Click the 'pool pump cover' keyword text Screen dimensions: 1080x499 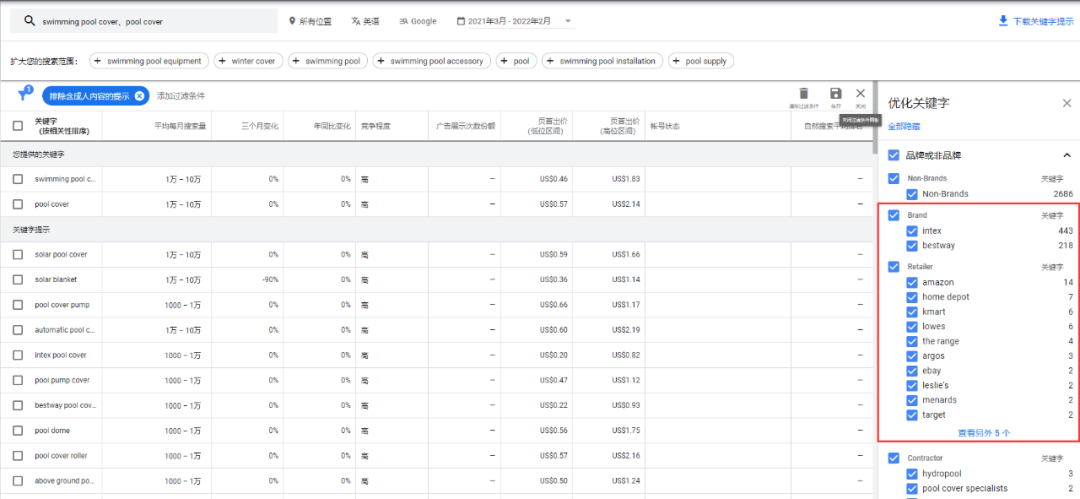[62, 380]
